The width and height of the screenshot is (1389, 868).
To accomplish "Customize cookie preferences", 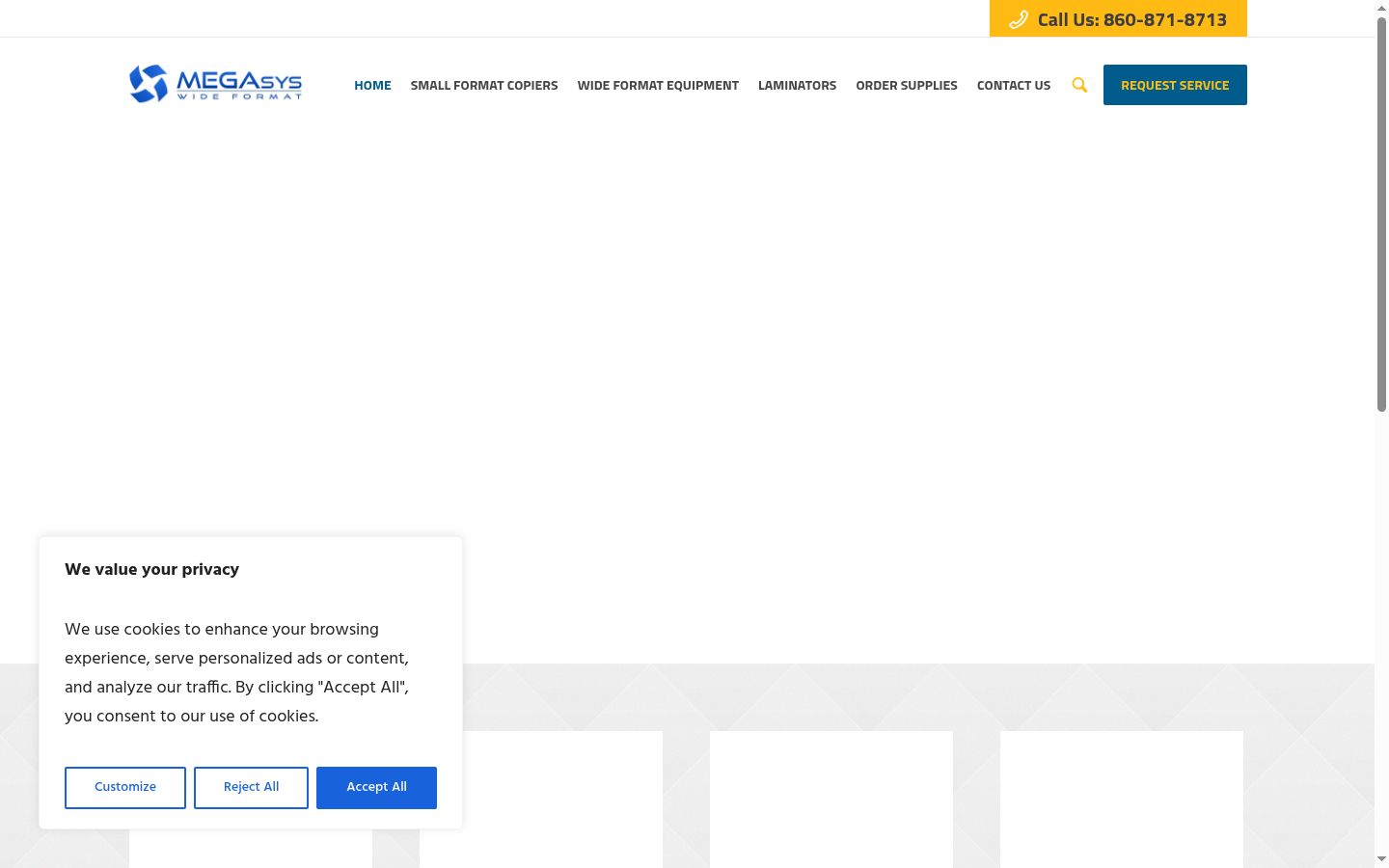I will (125, 788).
